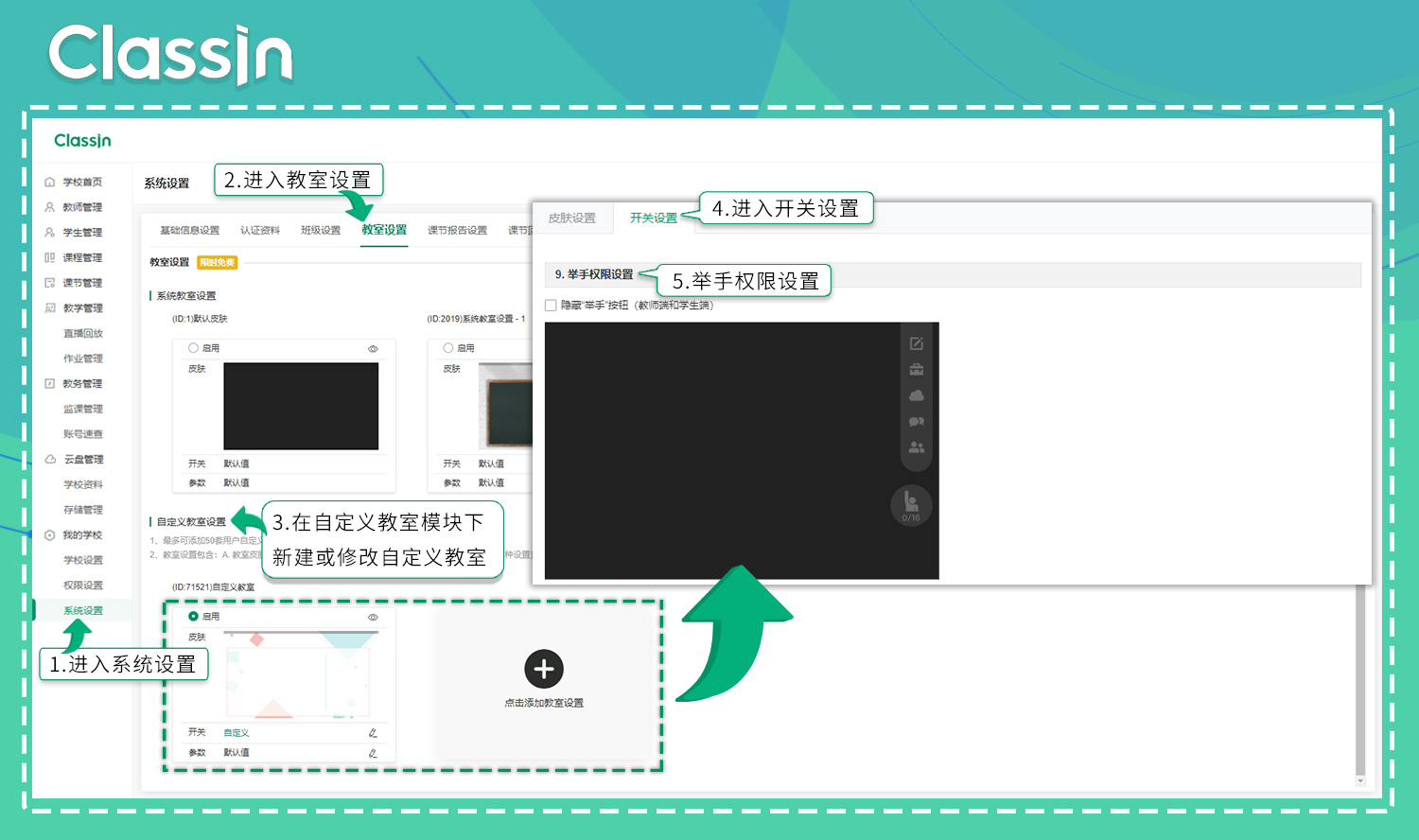Open 学校设置 in the sidebar
Screen dimensions: 1419x840
click(83, 560)
